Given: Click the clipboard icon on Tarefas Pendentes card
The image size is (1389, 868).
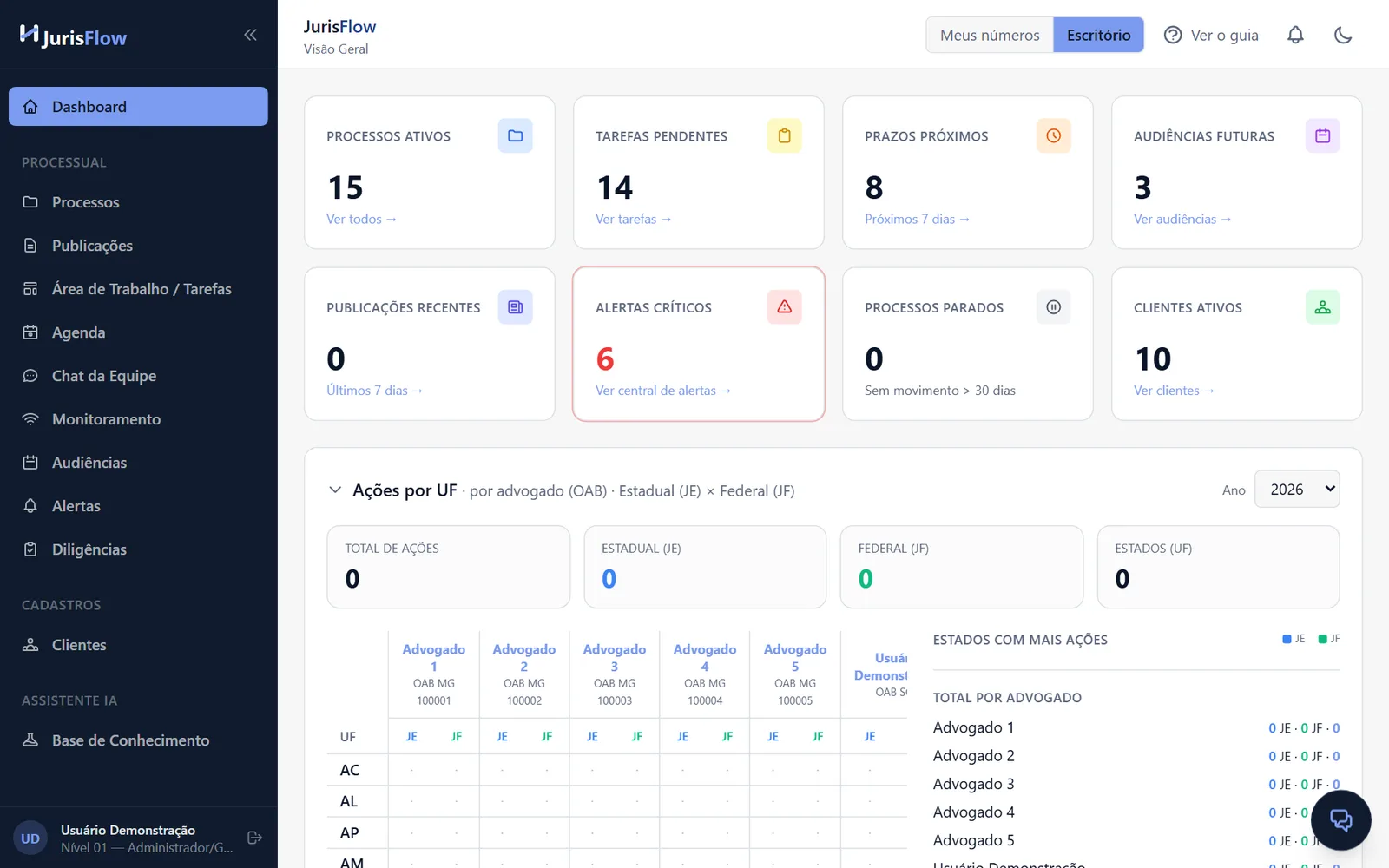Looking at the screenshot, I should tap(784, 135).
